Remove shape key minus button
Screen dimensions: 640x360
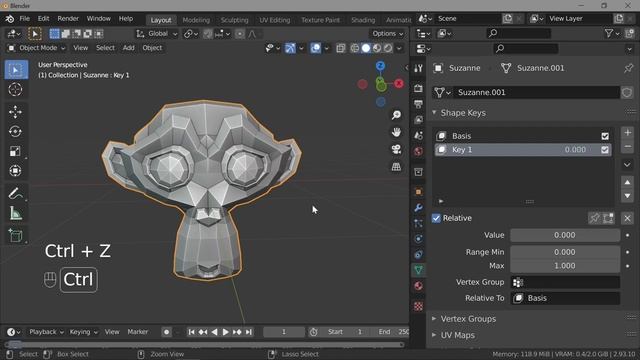point(628,146)
